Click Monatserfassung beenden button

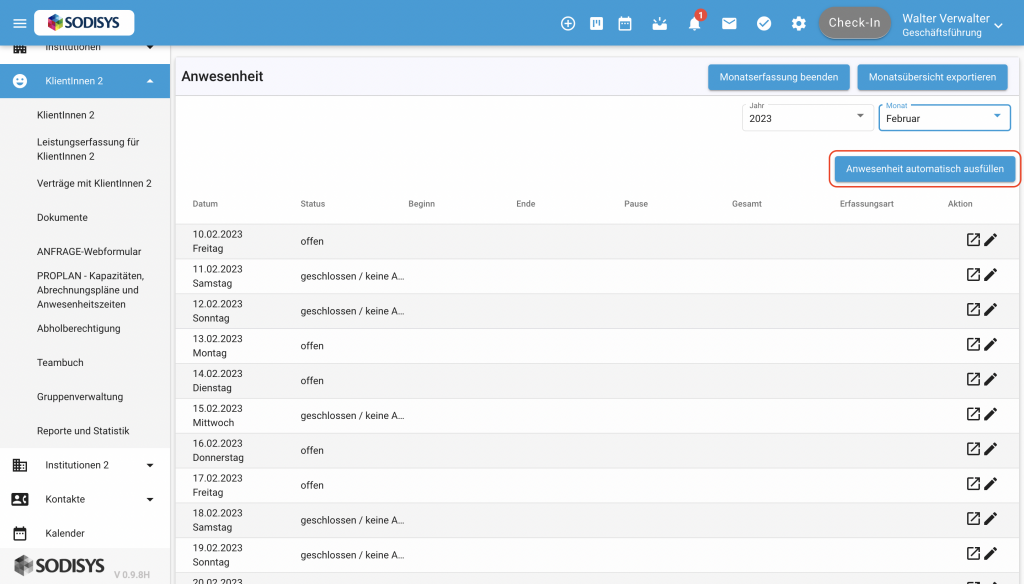coord(778,77)
